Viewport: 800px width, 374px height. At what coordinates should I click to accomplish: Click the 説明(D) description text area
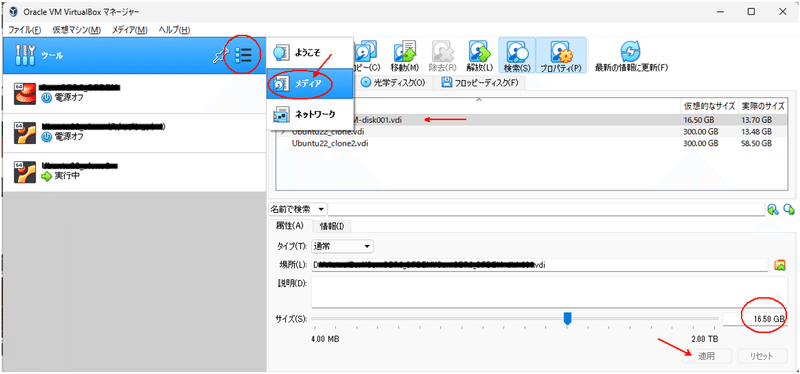coord(549,292)
